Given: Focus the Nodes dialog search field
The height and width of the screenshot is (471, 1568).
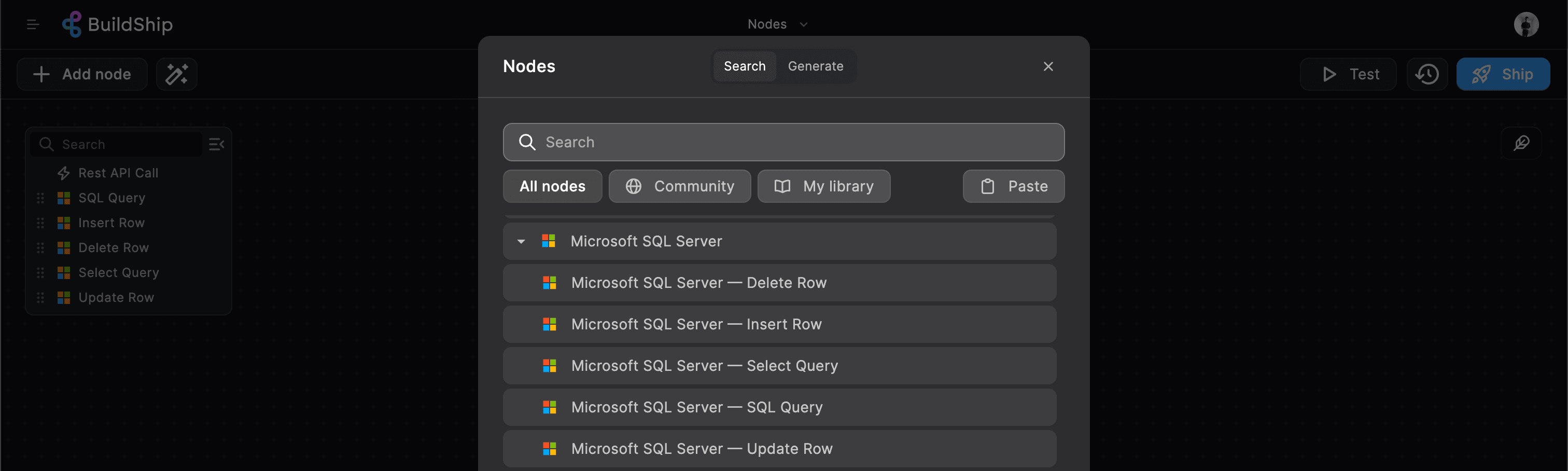Looking at the screenshot, I should click(783, 143).
